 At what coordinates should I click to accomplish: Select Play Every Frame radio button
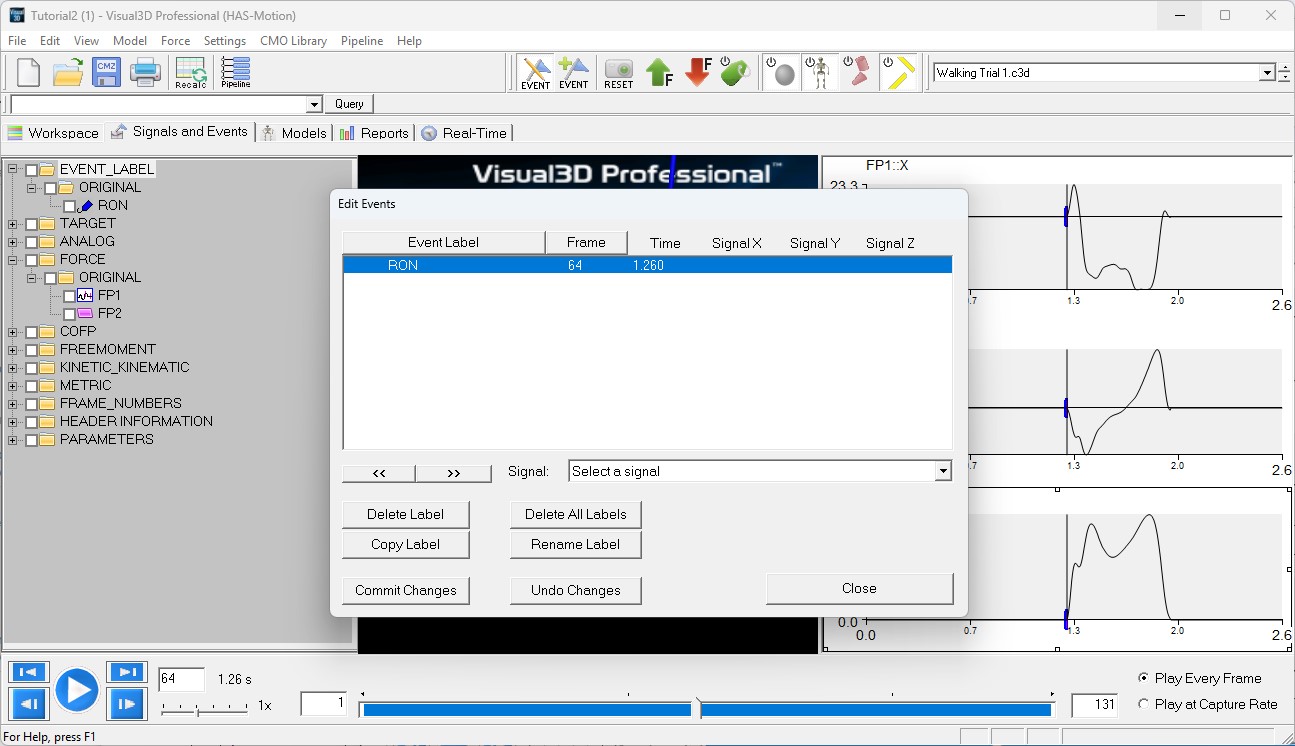coord(1144,678)
